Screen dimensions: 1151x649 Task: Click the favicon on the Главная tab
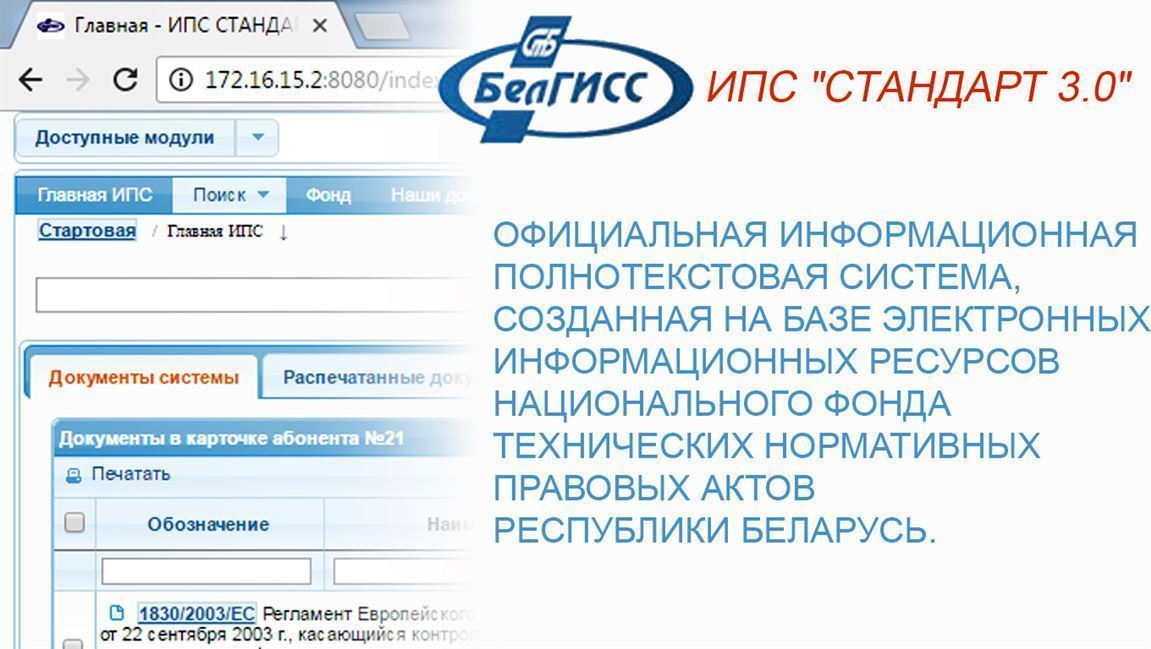(50, 26)
